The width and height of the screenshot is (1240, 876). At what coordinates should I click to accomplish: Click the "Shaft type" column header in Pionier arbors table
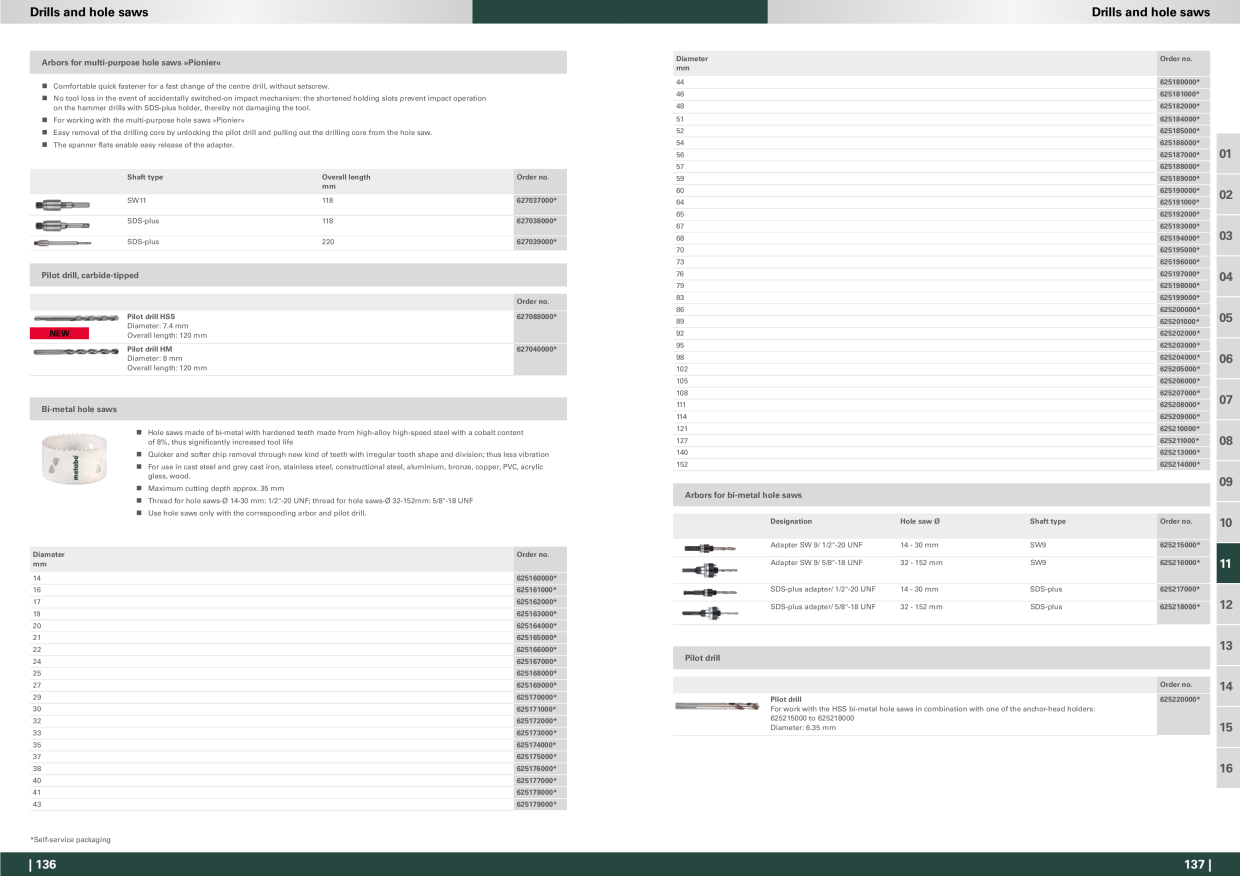pyautogui.click(x=145, y=177)
